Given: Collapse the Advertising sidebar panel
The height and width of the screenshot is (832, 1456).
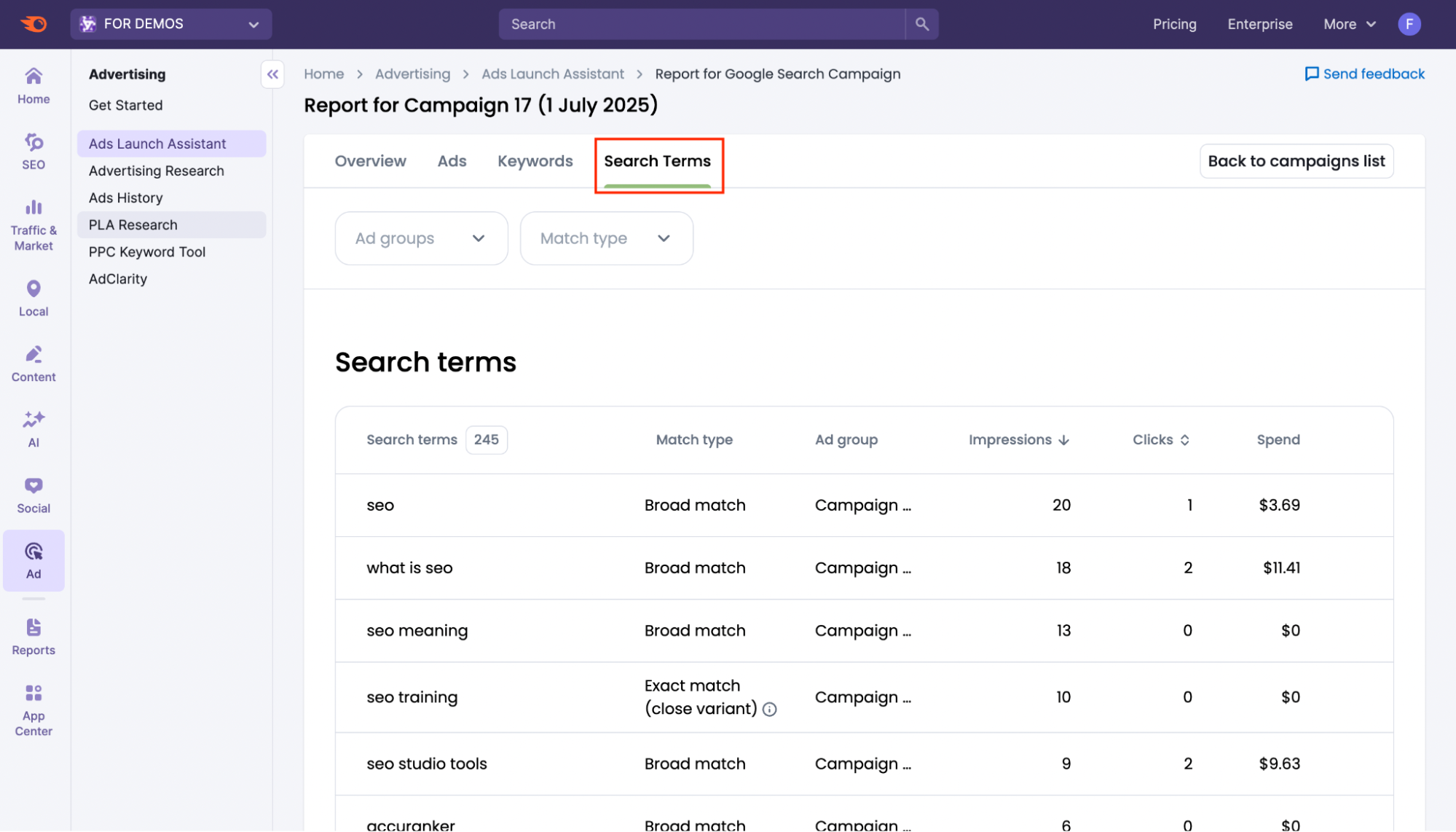Looking at the screenshot, I should pyautogui.click(x=272, y=74).
